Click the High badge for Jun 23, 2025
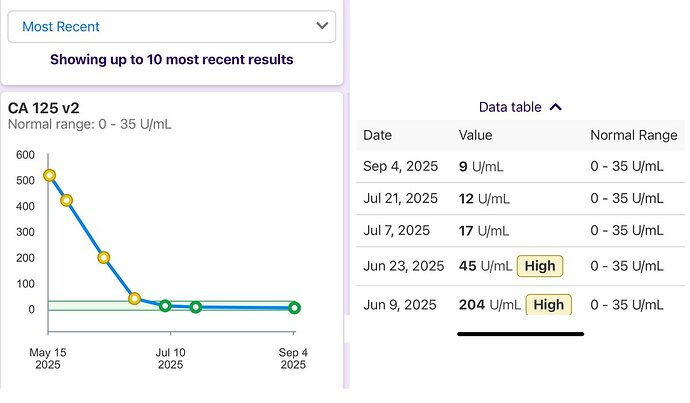Image resolution: width=690 pixels, height=403 pixels. [540, 266]
